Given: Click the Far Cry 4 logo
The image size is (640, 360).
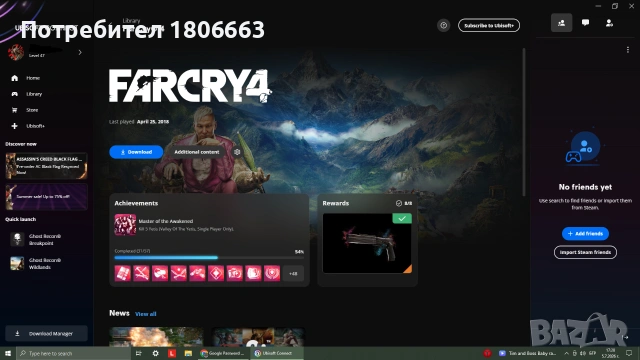Looking at the screenshot, I should click(x=190, y=86).
